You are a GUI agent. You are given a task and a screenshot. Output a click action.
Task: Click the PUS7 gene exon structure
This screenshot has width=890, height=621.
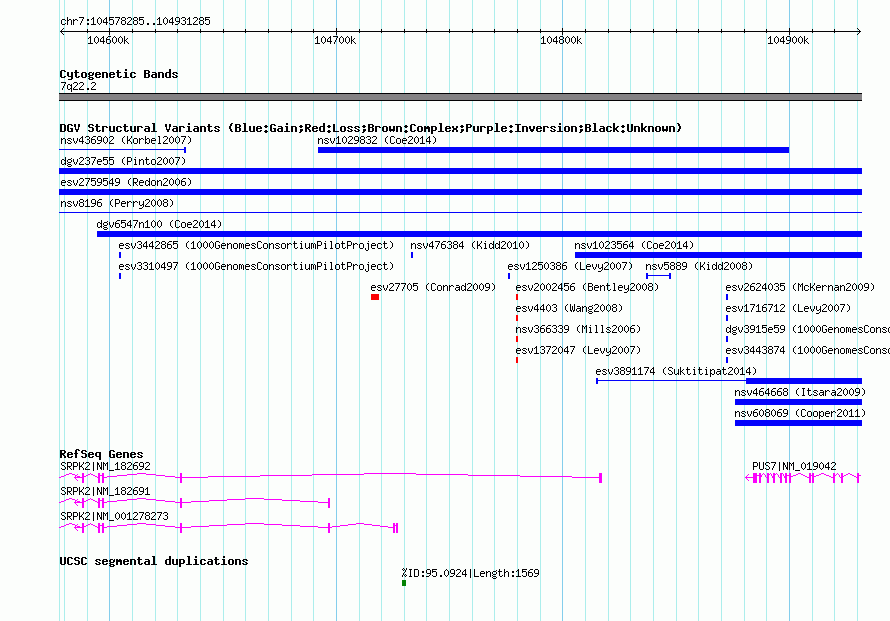point(803,478)
